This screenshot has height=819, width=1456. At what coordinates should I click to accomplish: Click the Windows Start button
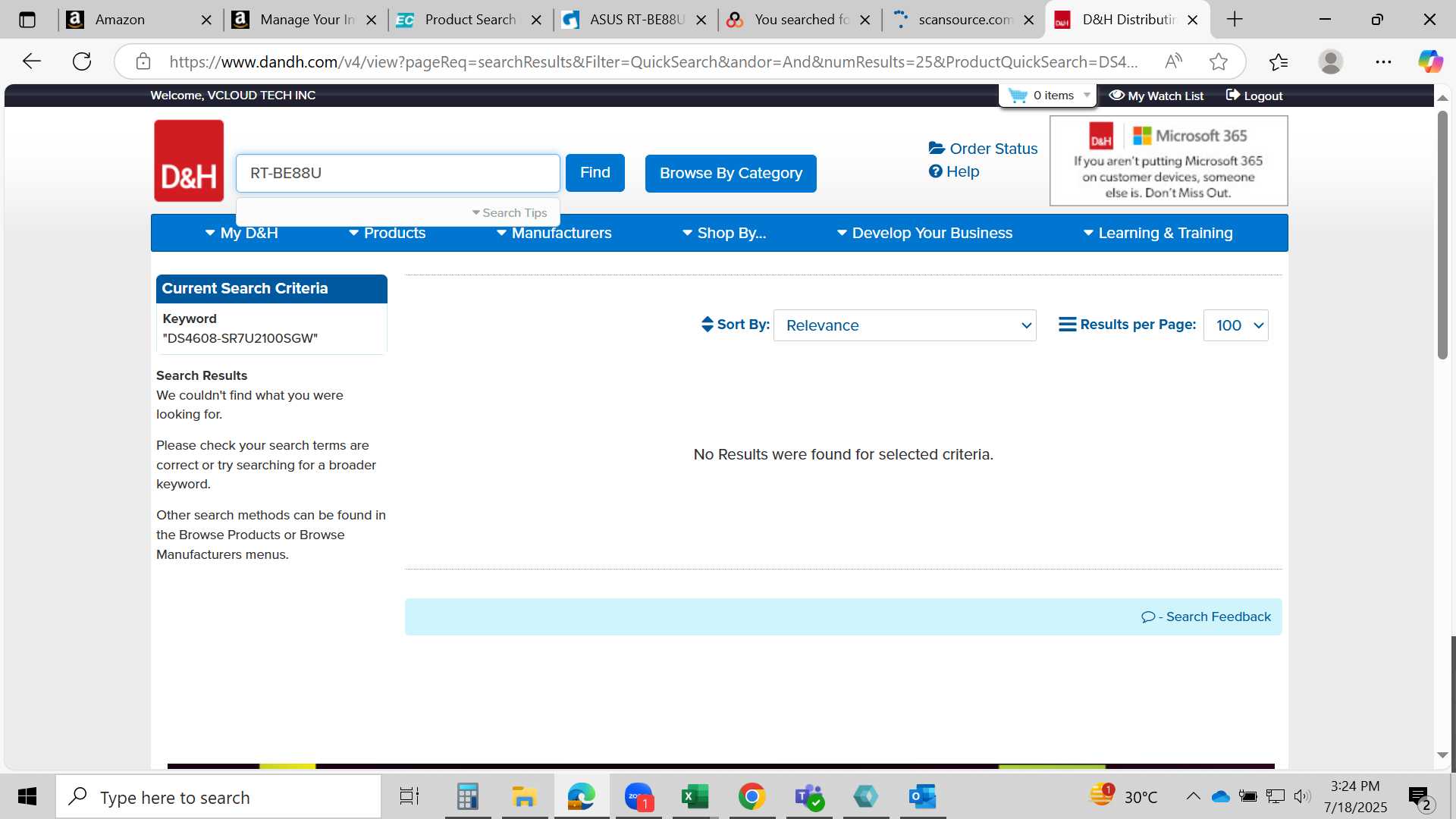point(27,797)
